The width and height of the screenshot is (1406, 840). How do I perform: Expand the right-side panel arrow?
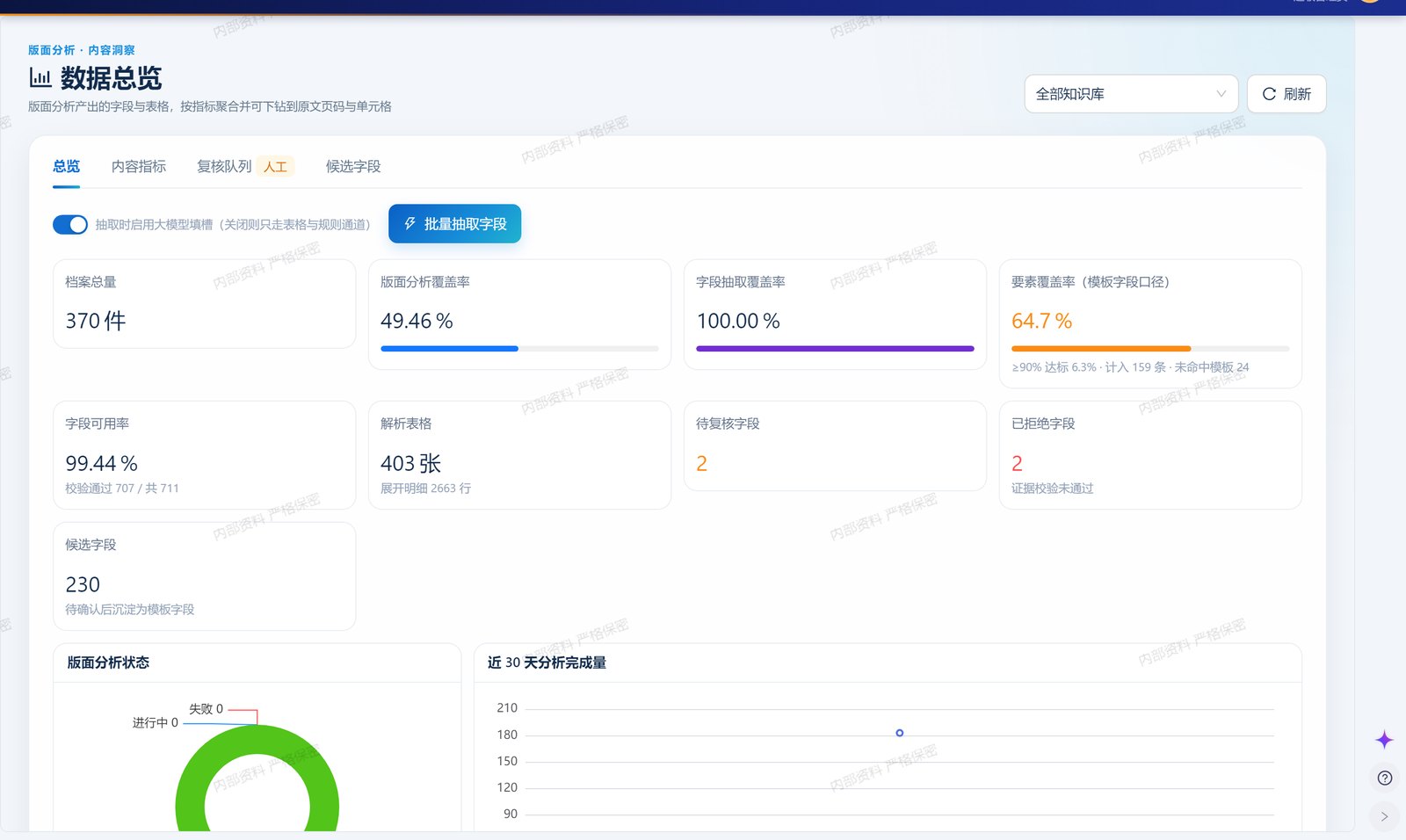click(1384, 816)
